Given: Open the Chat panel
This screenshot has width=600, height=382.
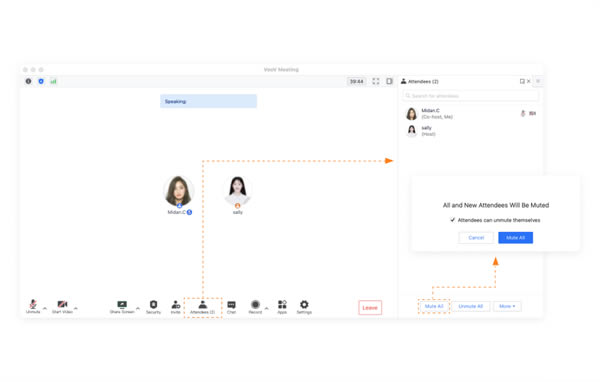Looking at the screenshot, I should click(232, 307).
